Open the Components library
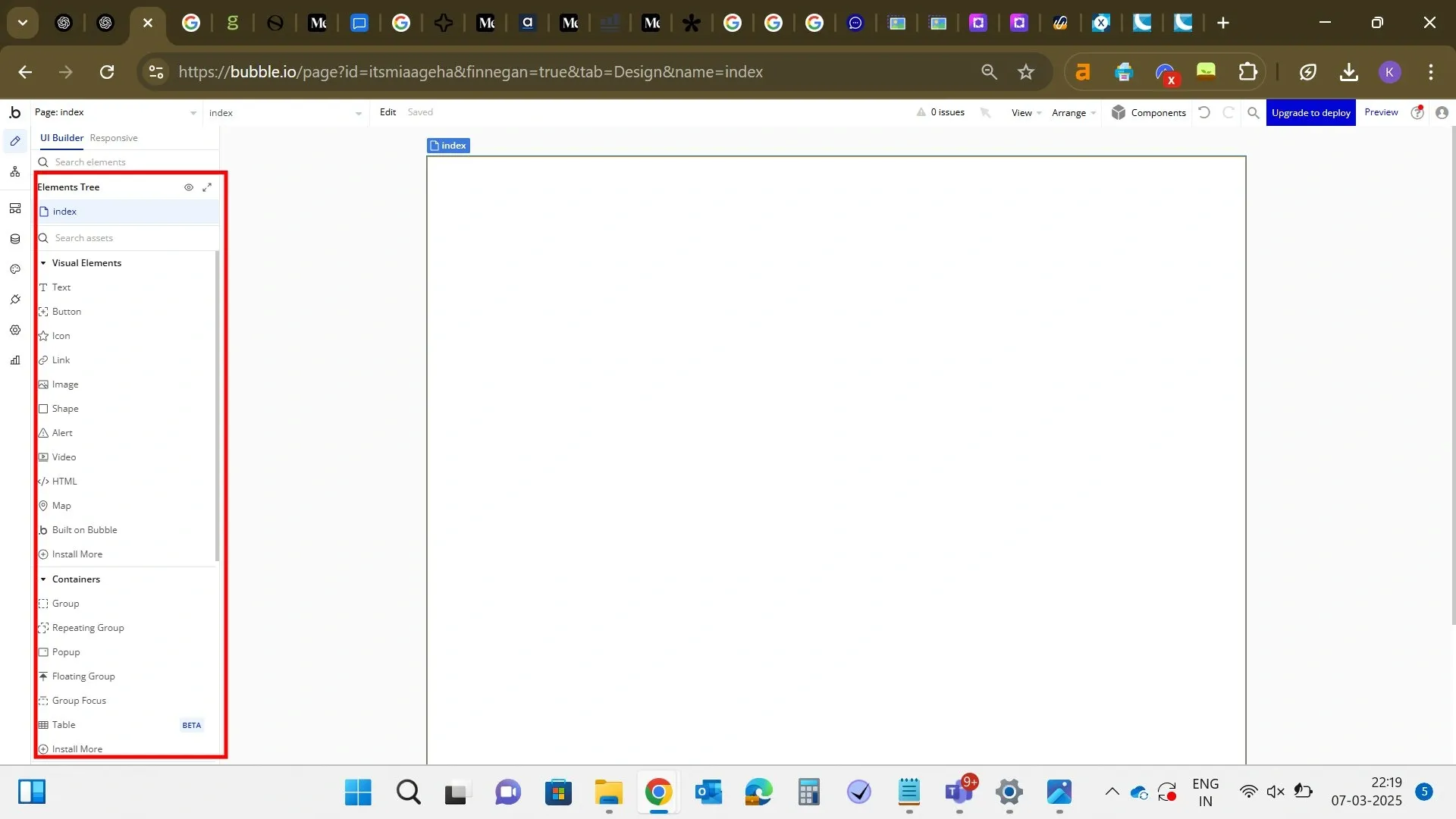The image size is (1456, 819). pos(1149,112)
